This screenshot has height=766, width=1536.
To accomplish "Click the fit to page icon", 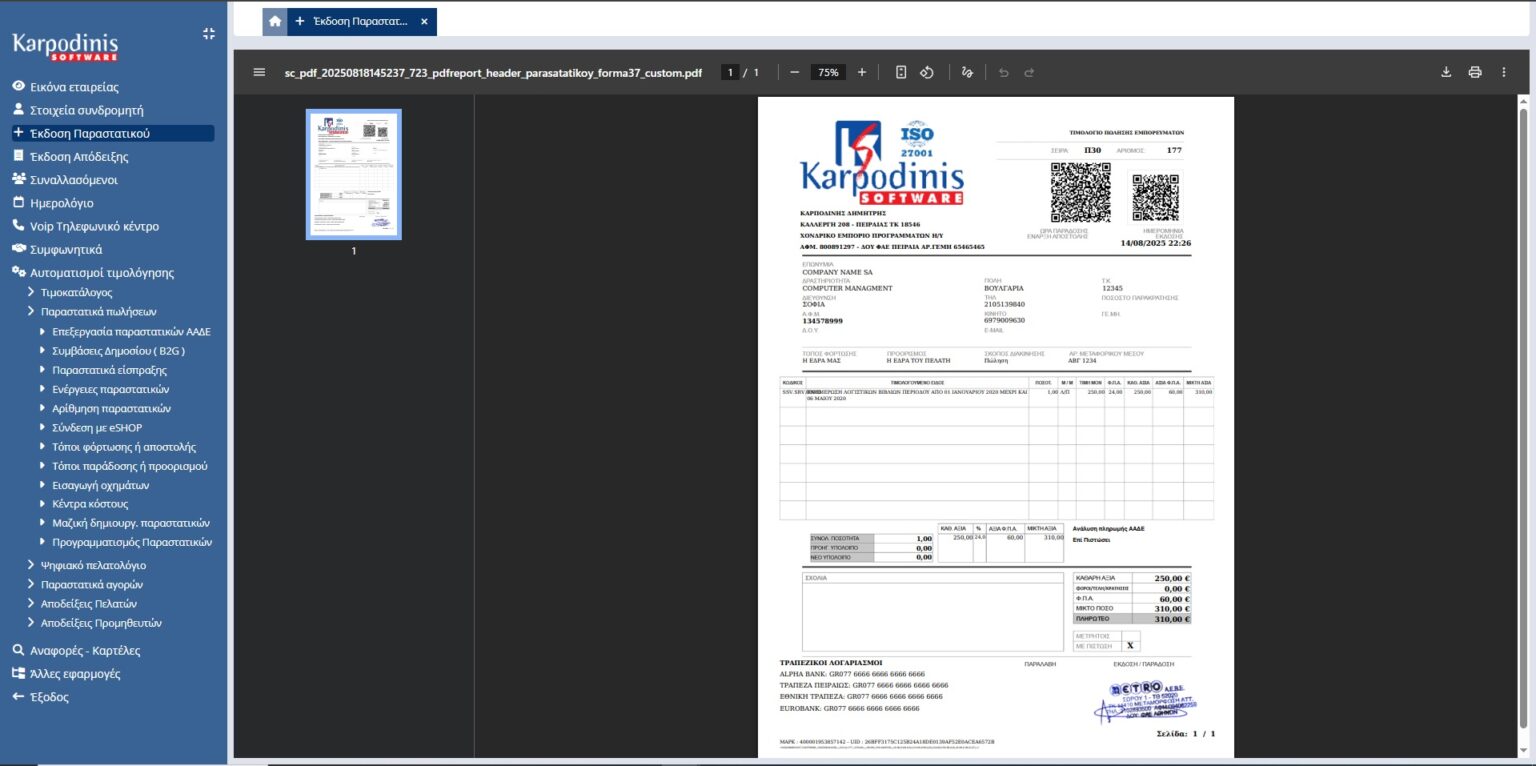I will pos(901,72).
